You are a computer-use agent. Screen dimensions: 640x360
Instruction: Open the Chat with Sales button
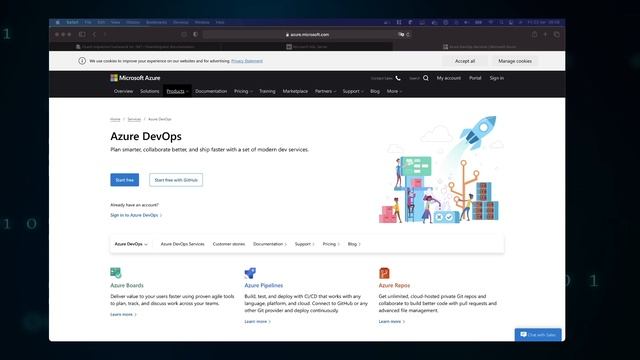pyautogui.click(x=538, y=335)
